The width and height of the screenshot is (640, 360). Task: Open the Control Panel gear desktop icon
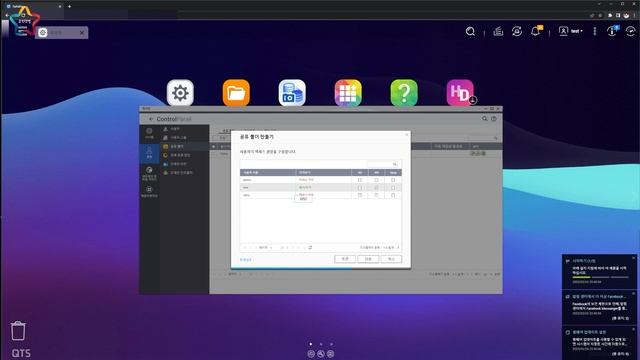click(x=180, y=93)
